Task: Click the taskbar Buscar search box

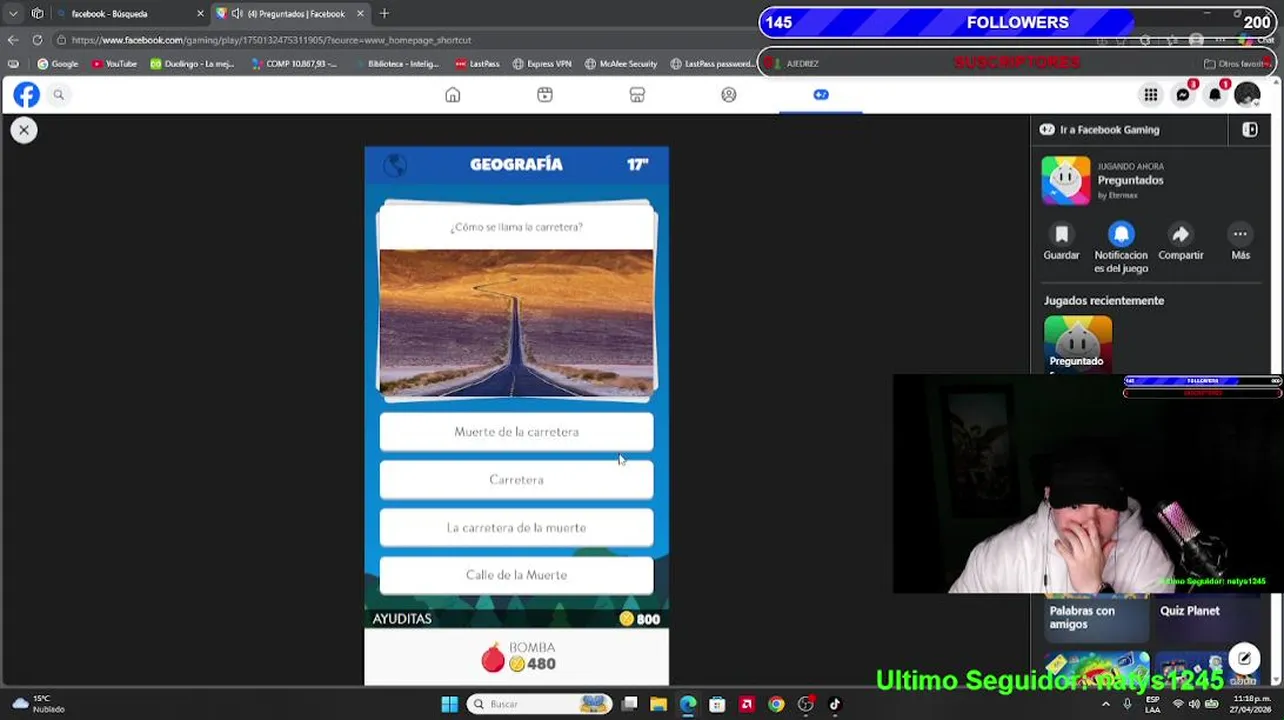Action: pos(539,704)
